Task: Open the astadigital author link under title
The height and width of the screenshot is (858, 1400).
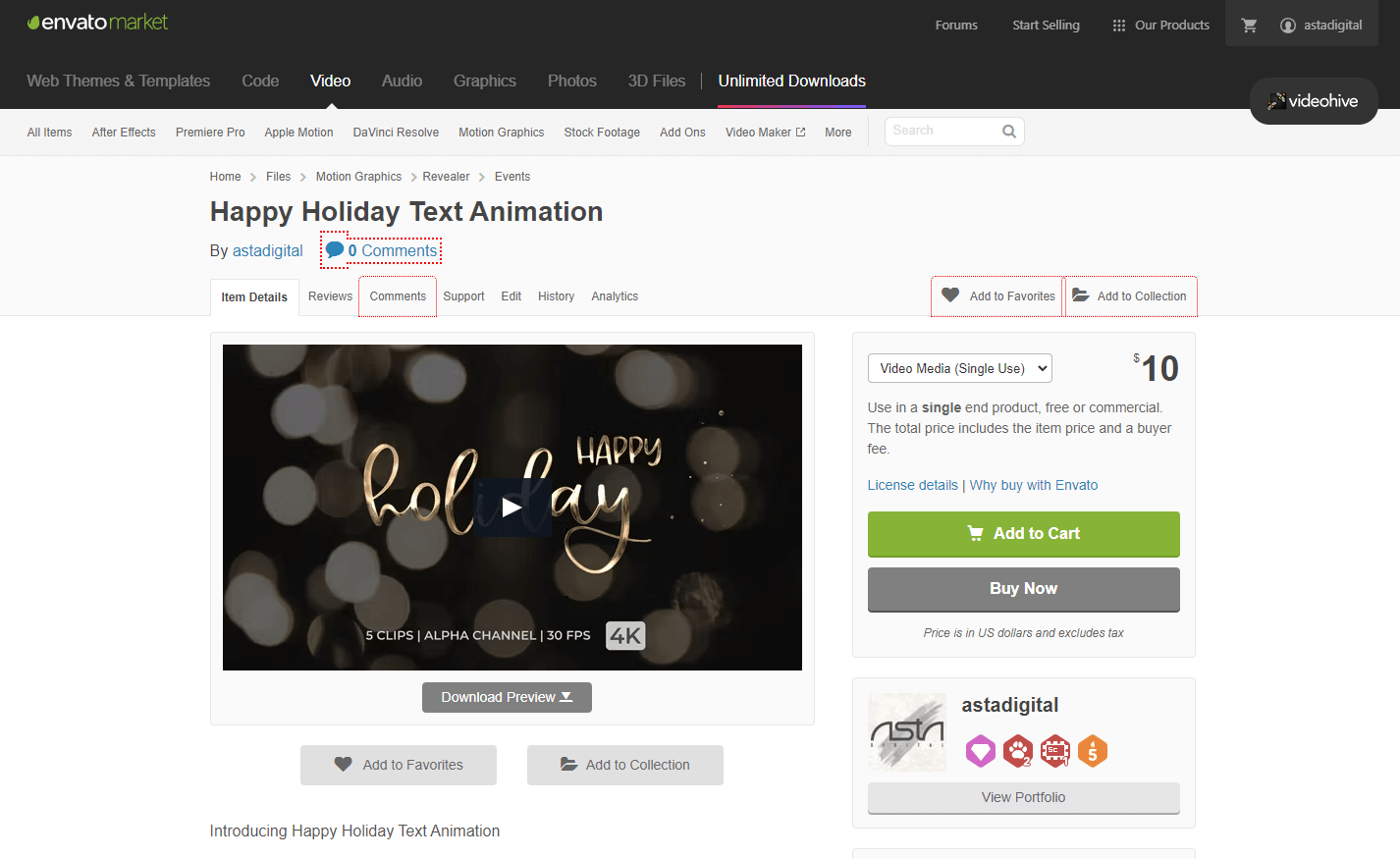Action: [x=268, y=251]
